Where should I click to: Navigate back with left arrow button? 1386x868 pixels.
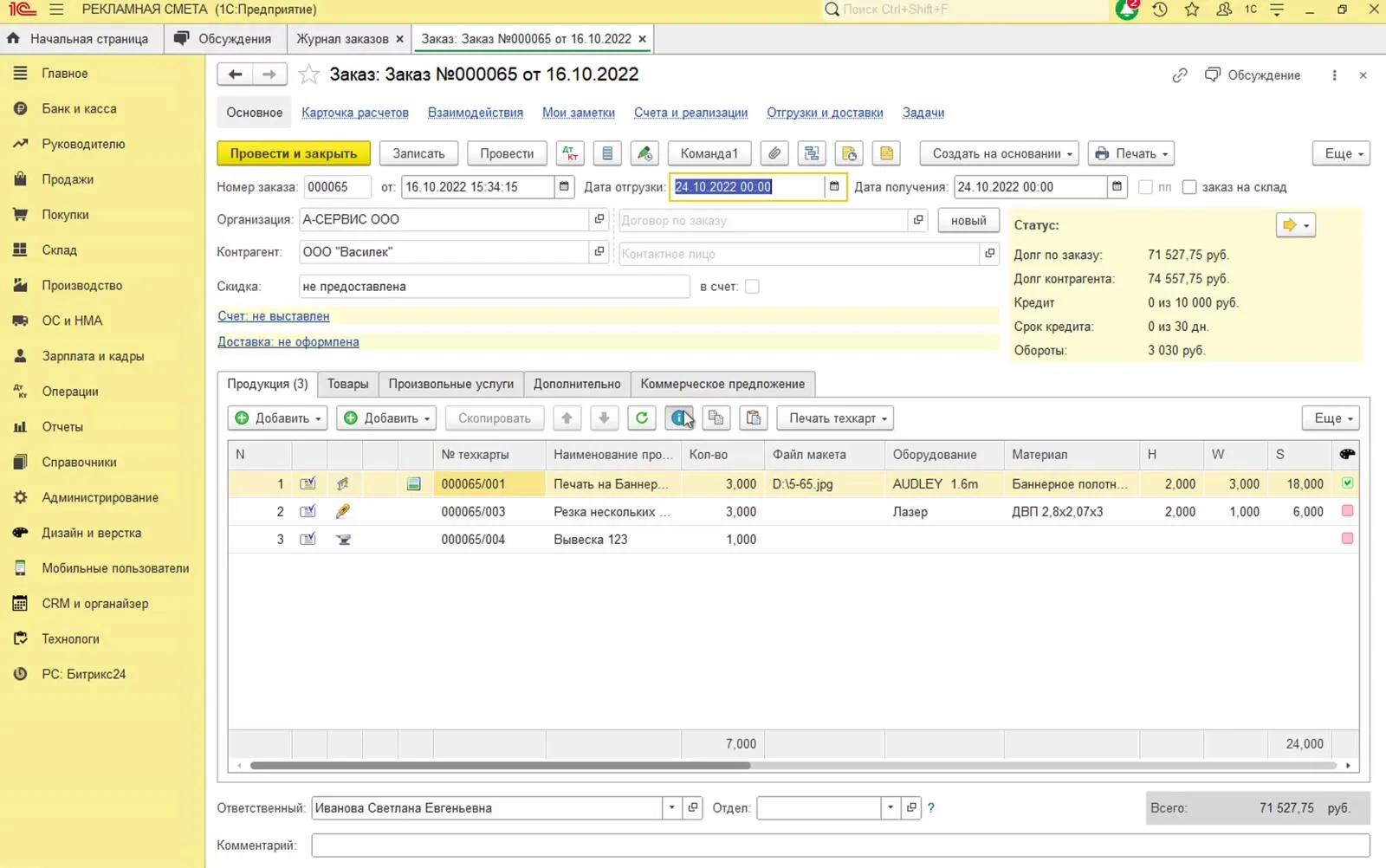tap(235, 74)
